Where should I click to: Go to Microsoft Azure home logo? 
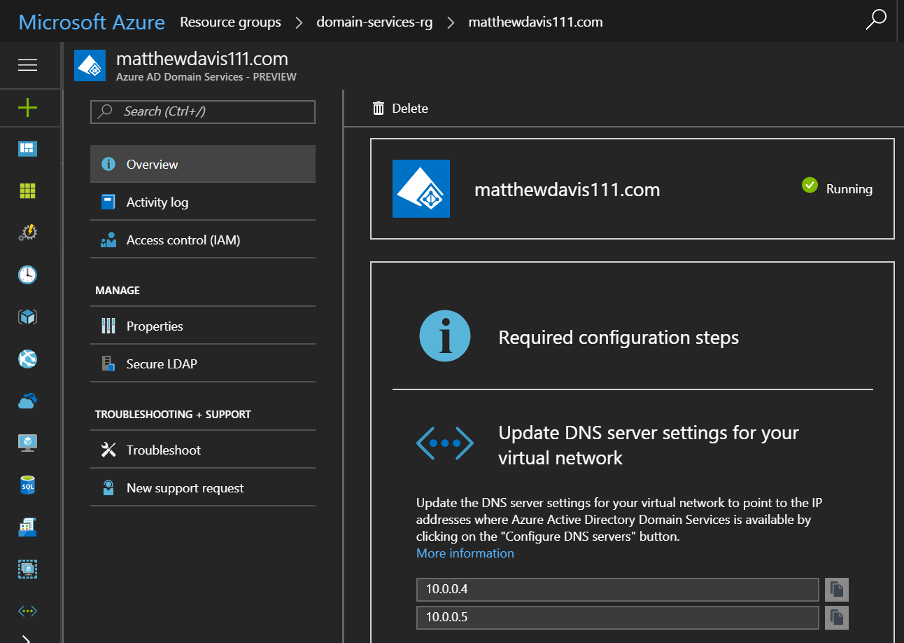pos(92,22)
